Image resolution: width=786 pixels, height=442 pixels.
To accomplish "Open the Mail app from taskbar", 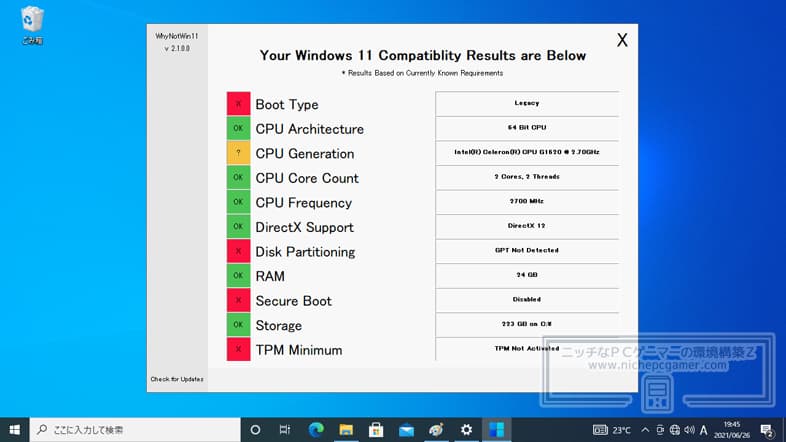I will tap(406, 430).
